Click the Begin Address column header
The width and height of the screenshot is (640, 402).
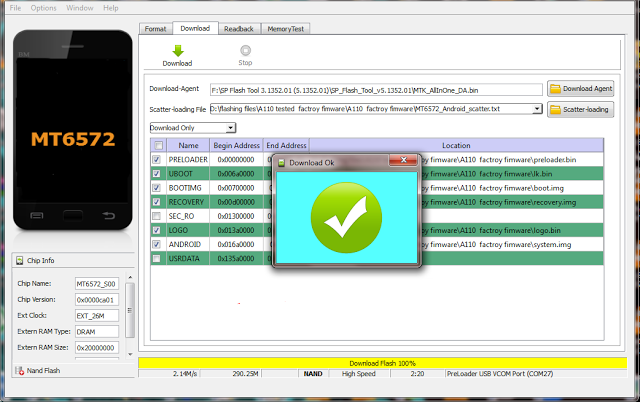coord(236,145)
